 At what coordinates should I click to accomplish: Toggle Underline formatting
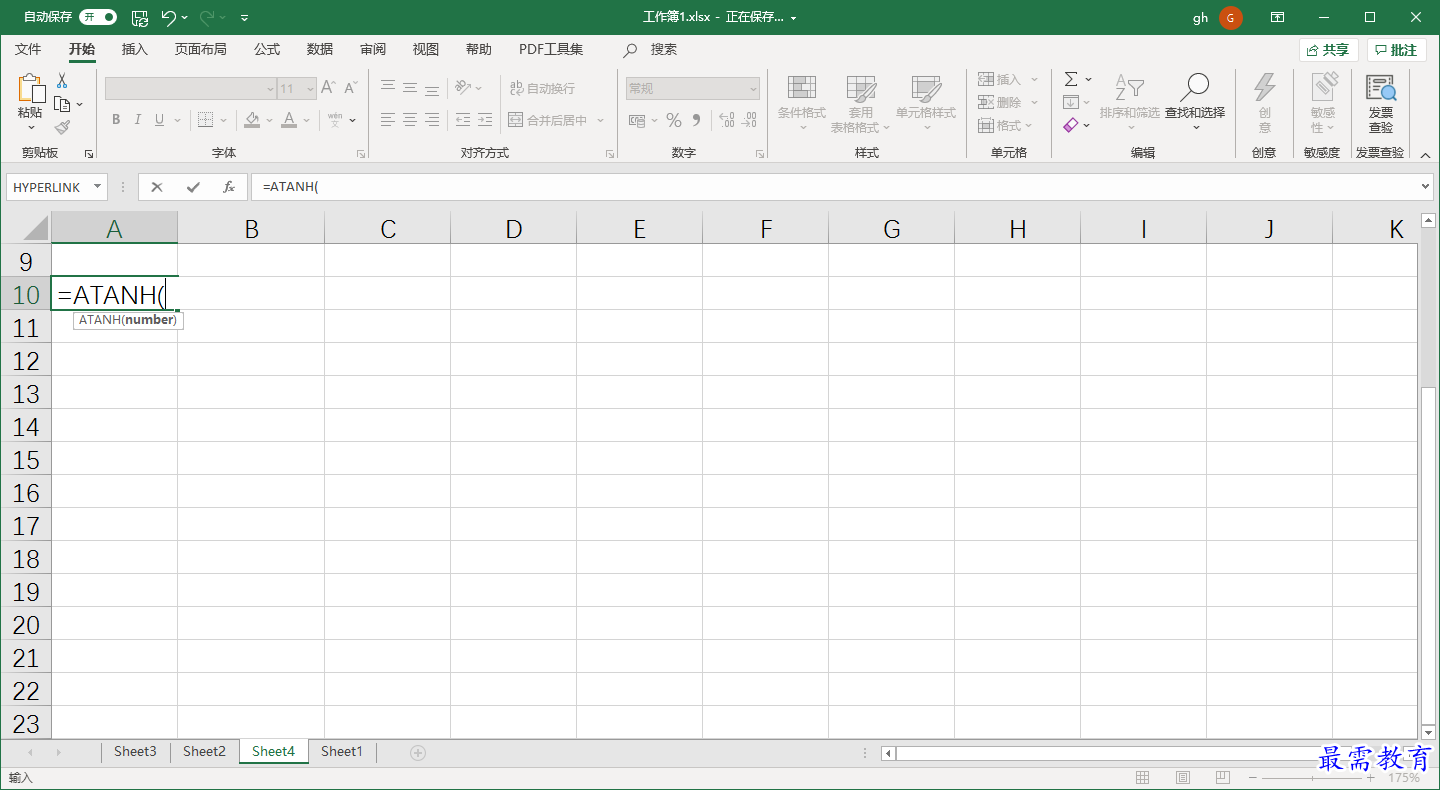[160, 120]
